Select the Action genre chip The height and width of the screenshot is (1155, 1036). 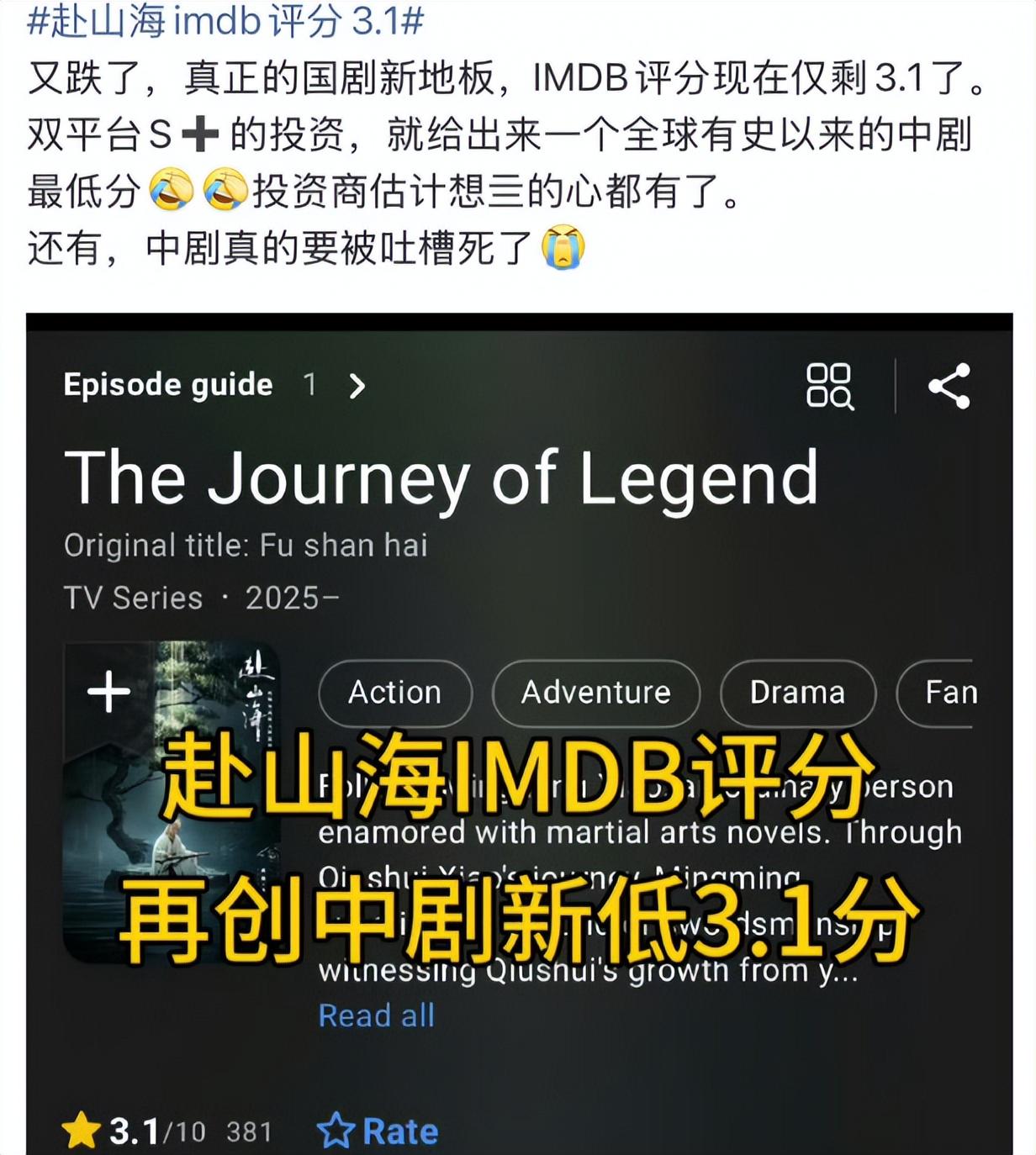(395, 693)
